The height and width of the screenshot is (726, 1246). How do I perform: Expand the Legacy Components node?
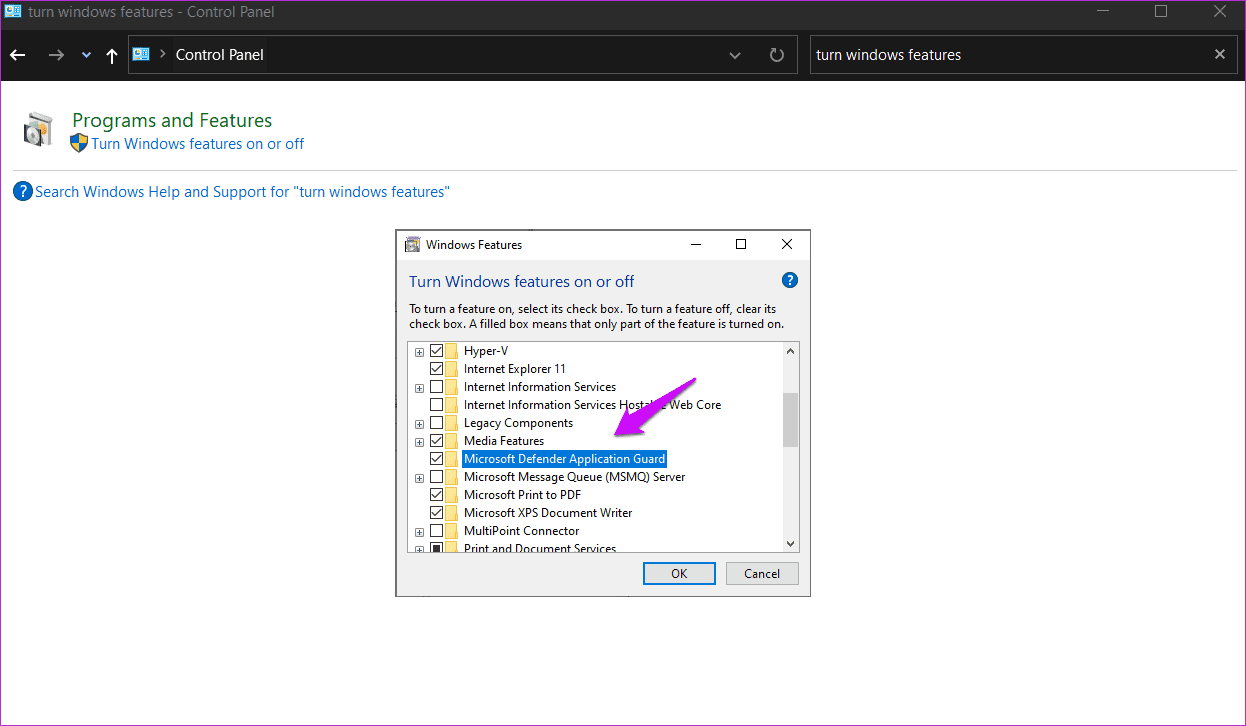pos(420,424)
